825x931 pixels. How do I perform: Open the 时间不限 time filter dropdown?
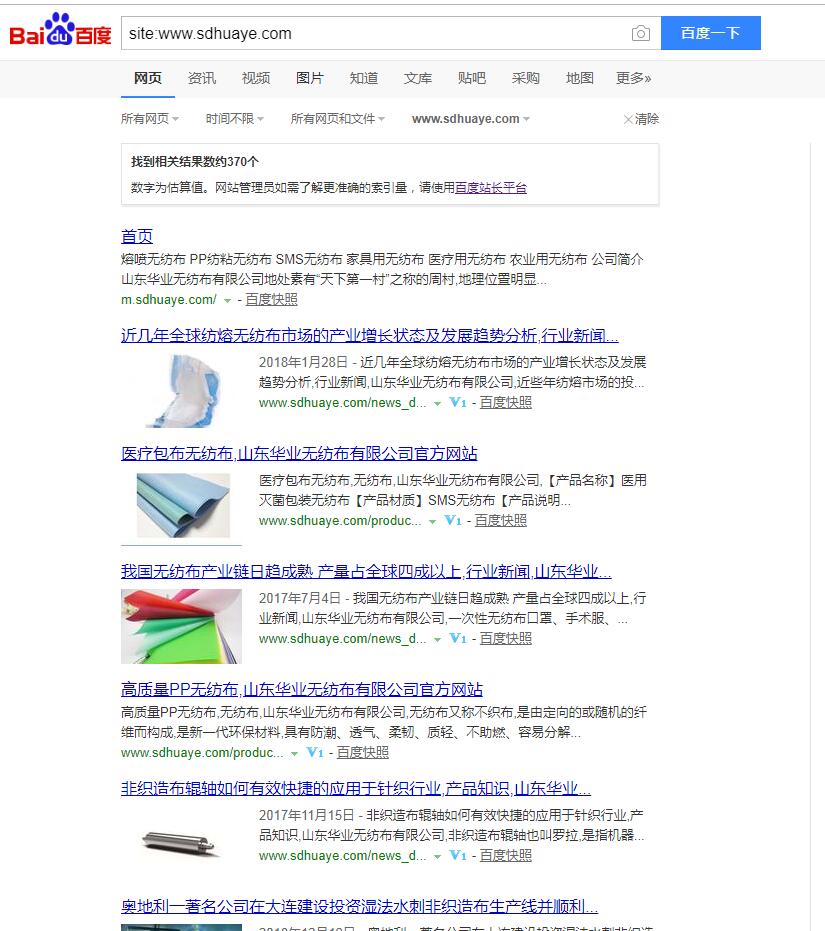[x=235, y=119]
